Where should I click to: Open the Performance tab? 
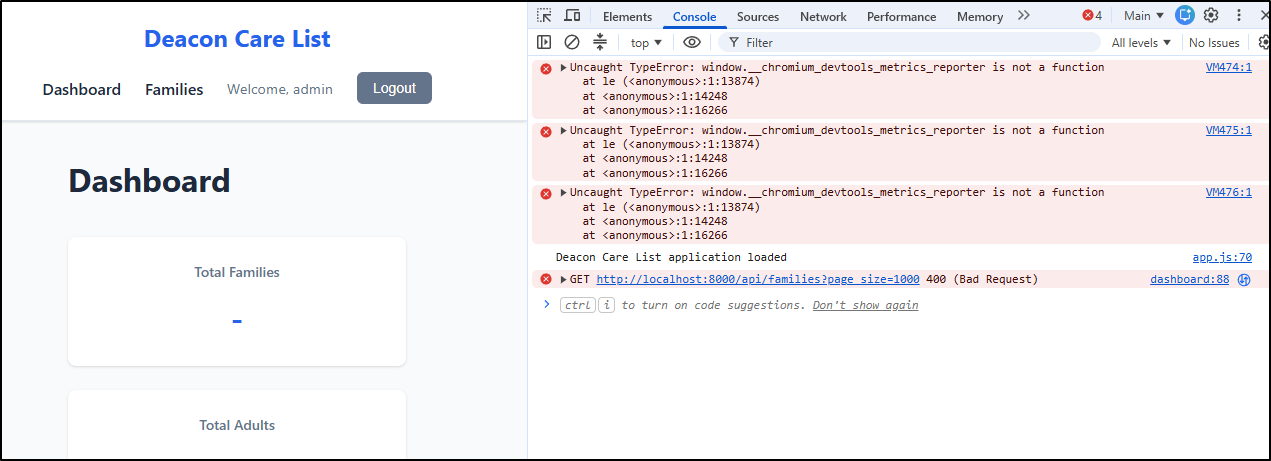(901, 16)
